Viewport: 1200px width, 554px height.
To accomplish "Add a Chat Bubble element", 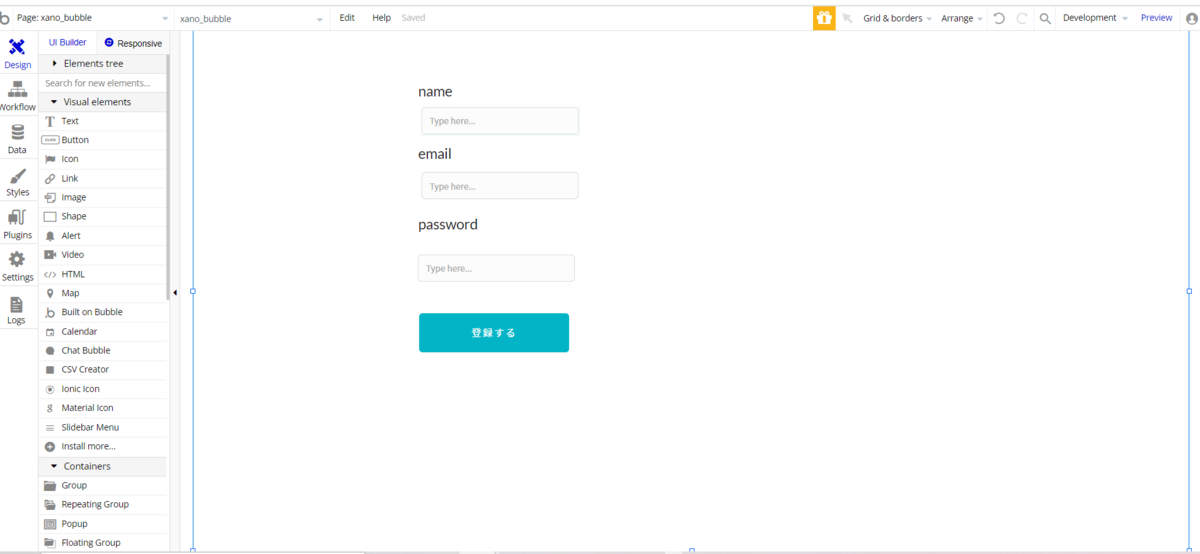I will click(x=103, y=351).
